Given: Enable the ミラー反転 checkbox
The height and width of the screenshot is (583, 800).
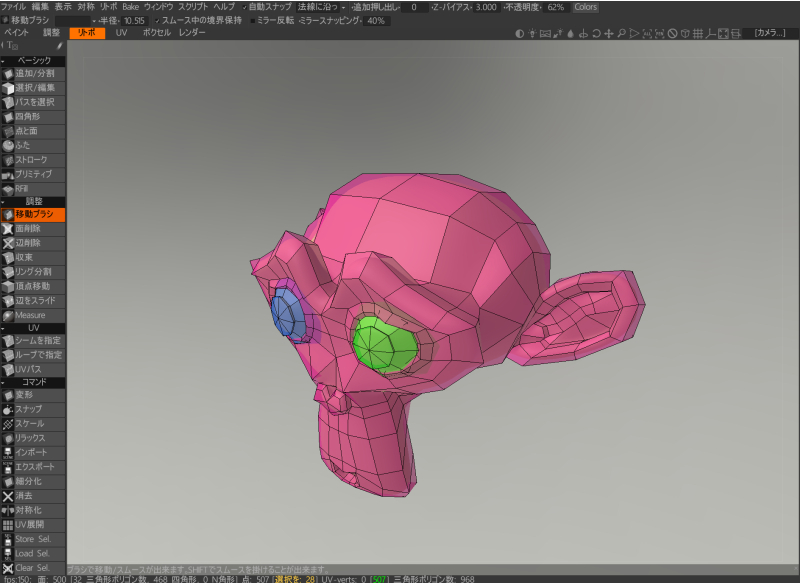Looking at the screenshot, I should tap(255, 20).
